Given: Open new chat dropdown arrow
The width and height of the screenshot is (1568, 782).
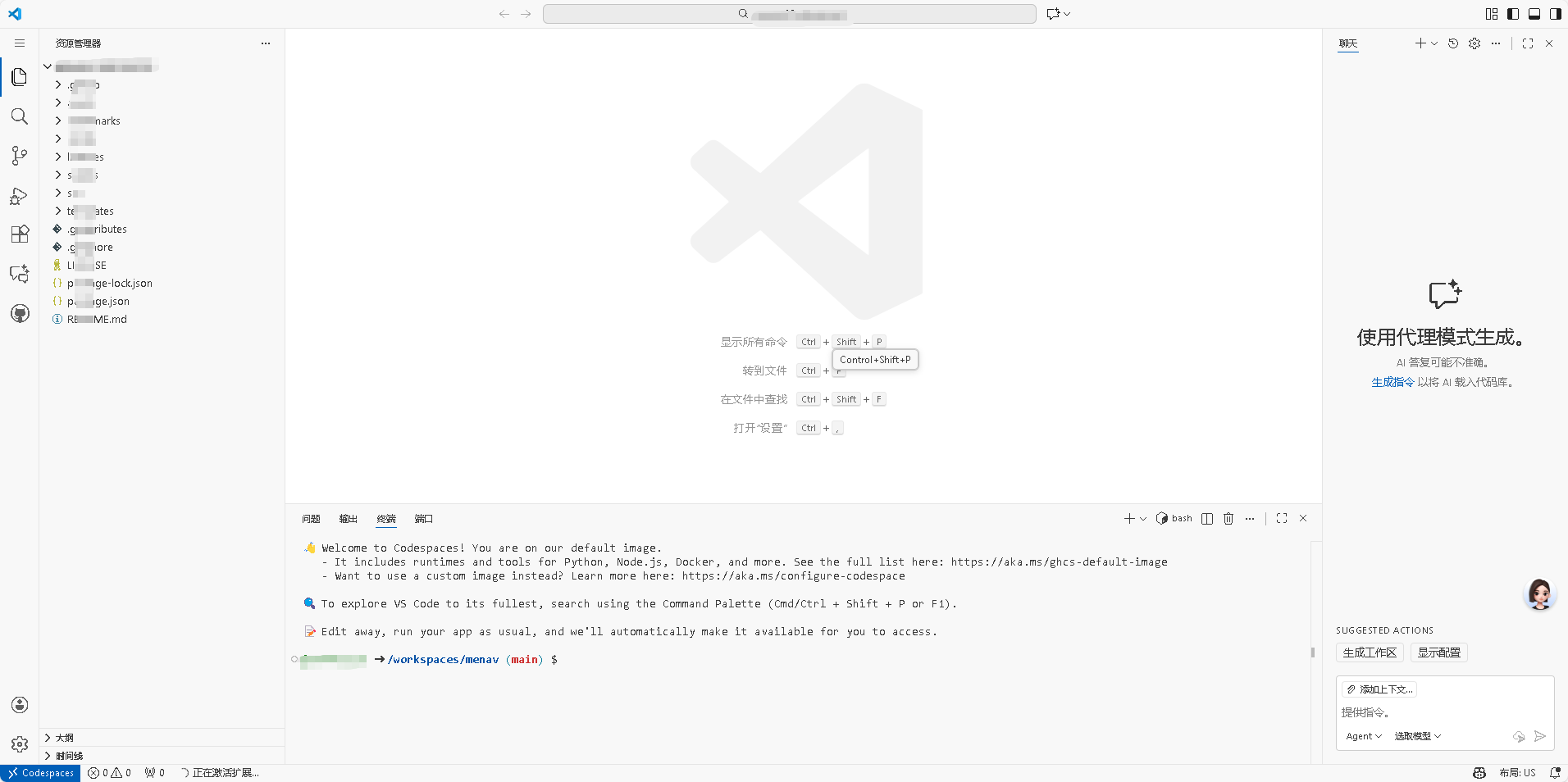Looking at the screenshot, I should pyautogui.click(x=1434, y=43).
